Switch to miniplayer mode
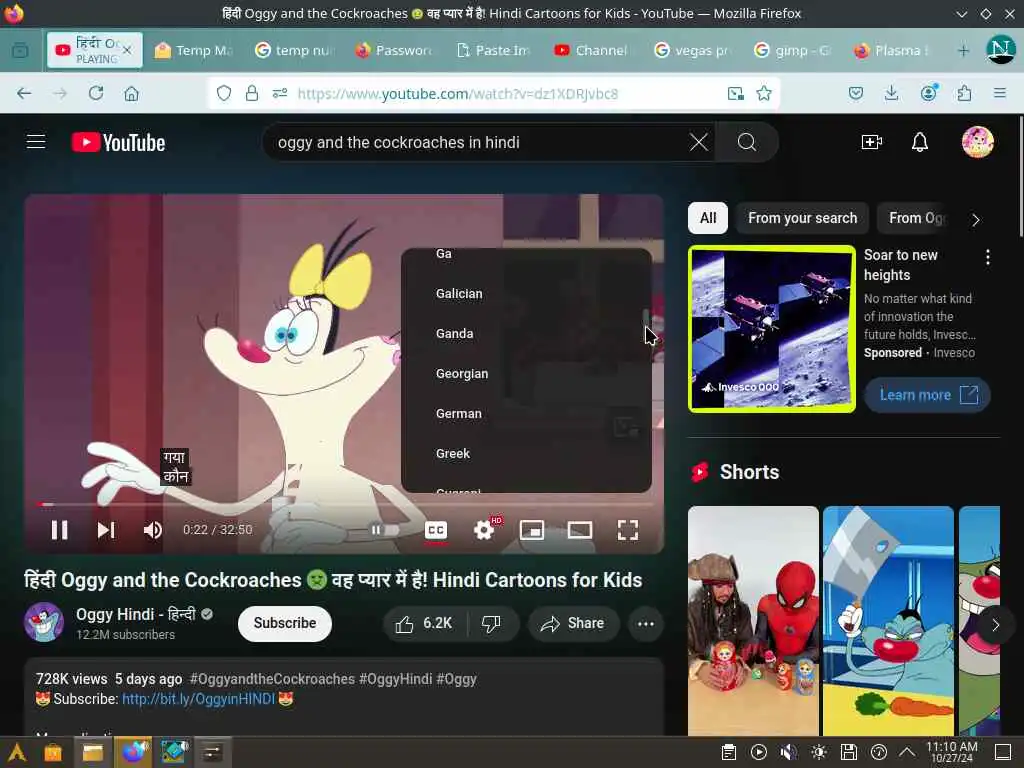Viewport: 1024px width, 768px height. click(532, 530)
